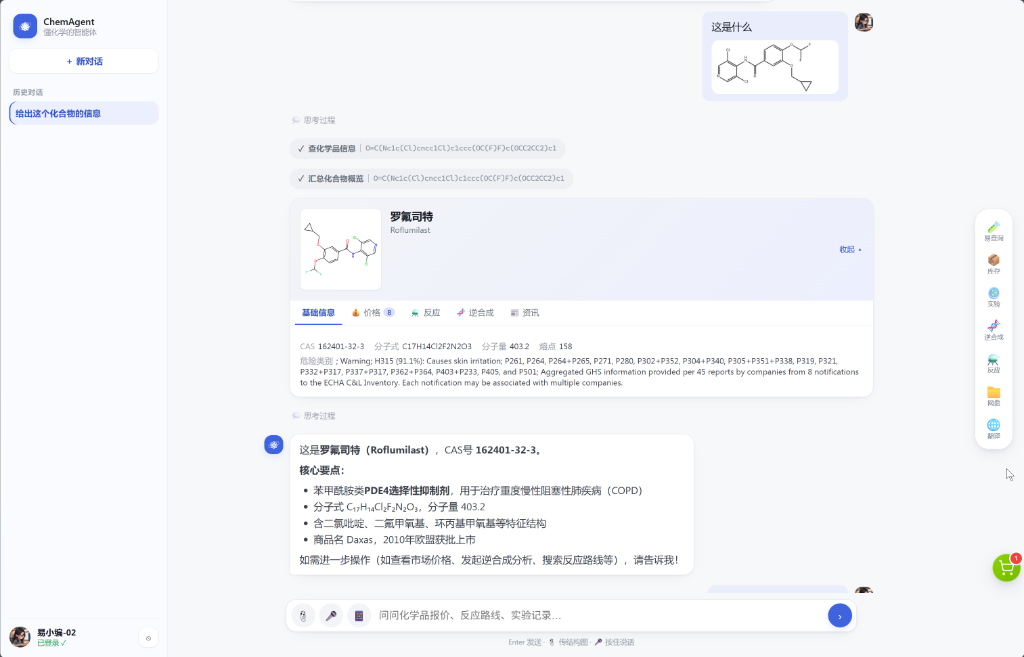Open the 库存 inventory box icon

(x=993, y=264)
